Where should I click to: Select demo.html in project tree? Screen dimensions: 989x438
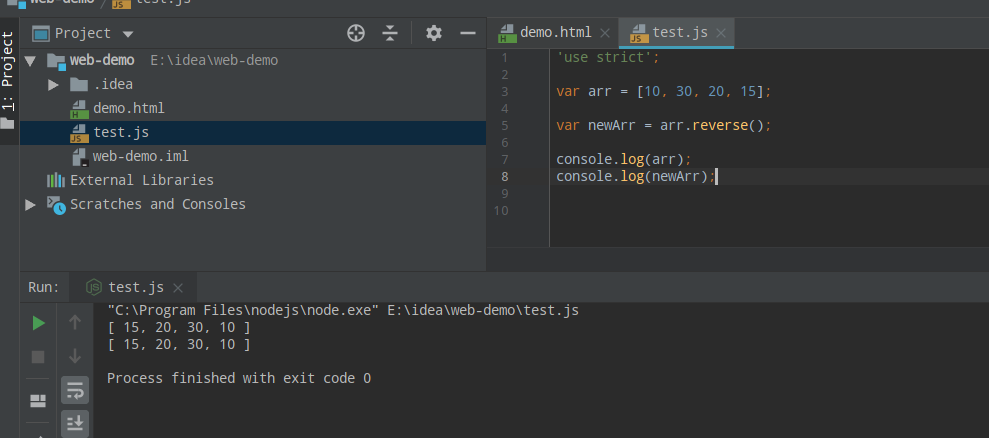click(x=129, y=109)
